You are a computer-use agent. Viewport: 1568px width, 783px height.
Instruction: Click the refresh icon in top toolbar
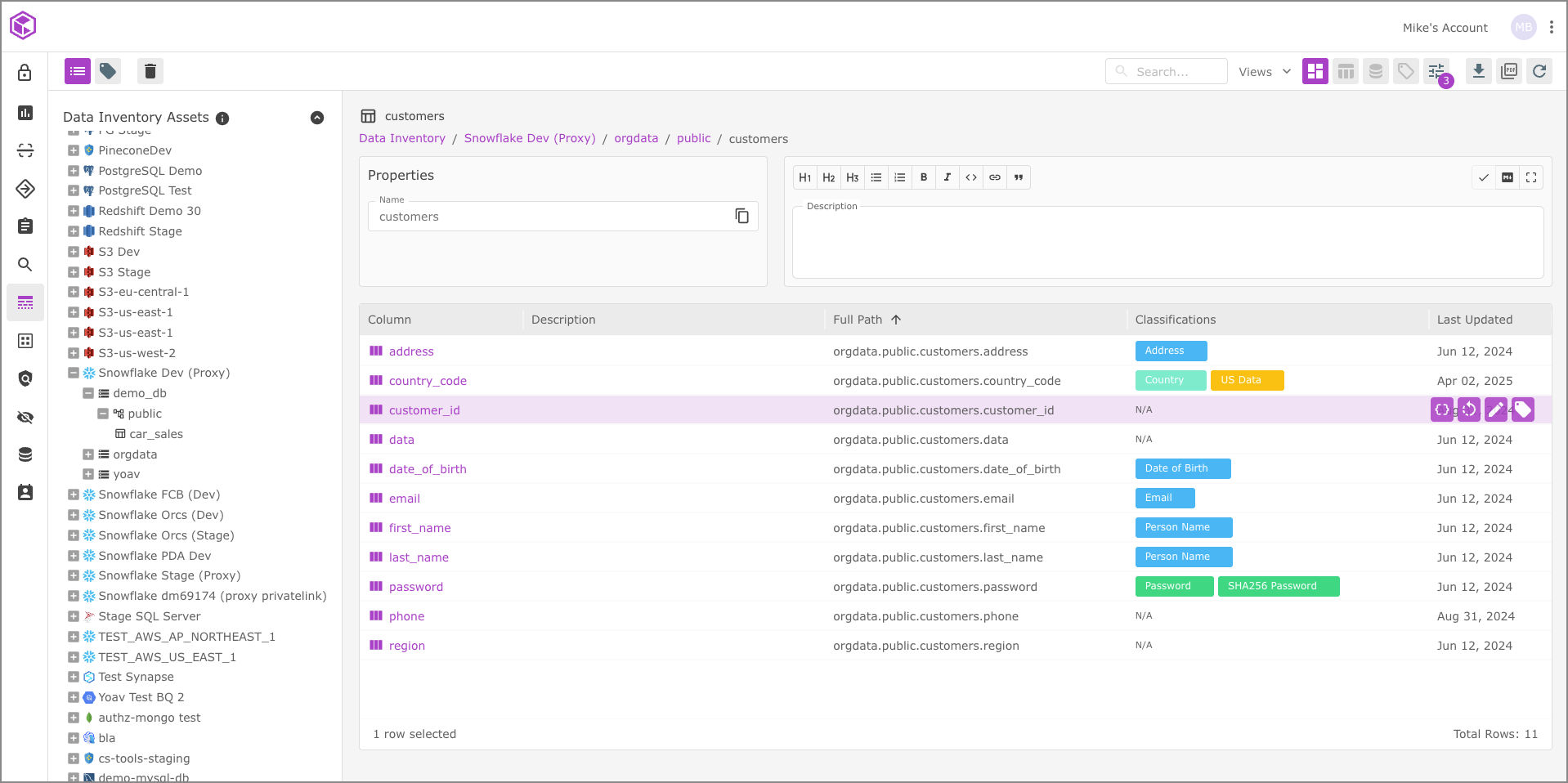pos(1539,71)
